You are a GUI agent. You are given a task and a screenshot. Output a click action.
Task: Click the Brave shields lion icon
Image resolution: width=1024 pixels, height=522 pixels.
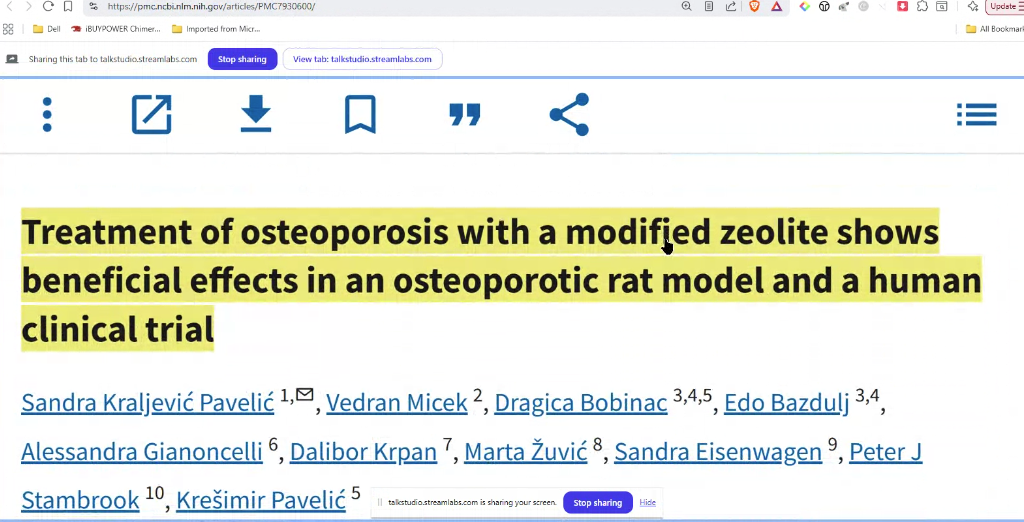[754, 6]
